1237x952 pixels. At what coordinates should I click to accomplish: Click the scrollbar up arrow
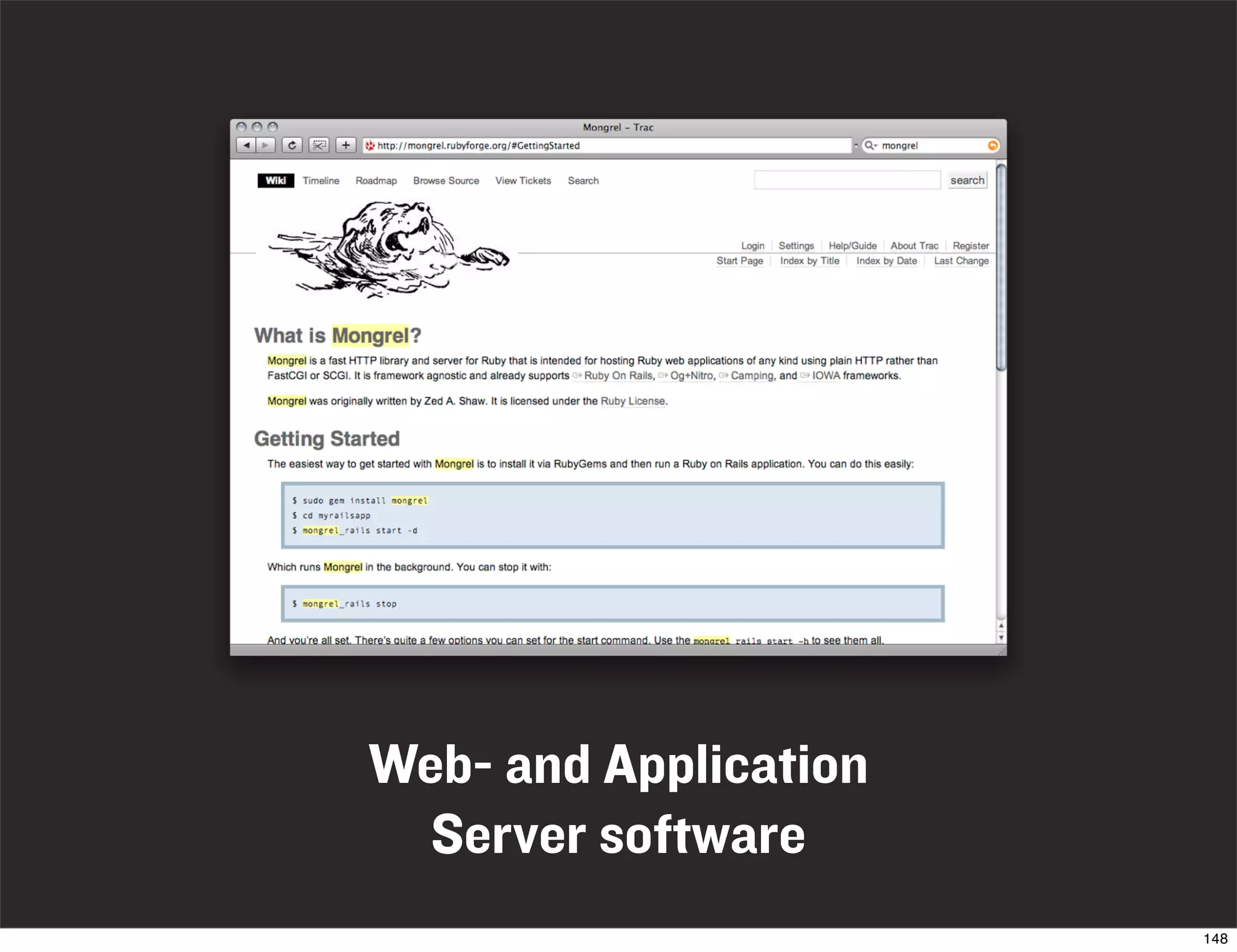[1001, 626]
